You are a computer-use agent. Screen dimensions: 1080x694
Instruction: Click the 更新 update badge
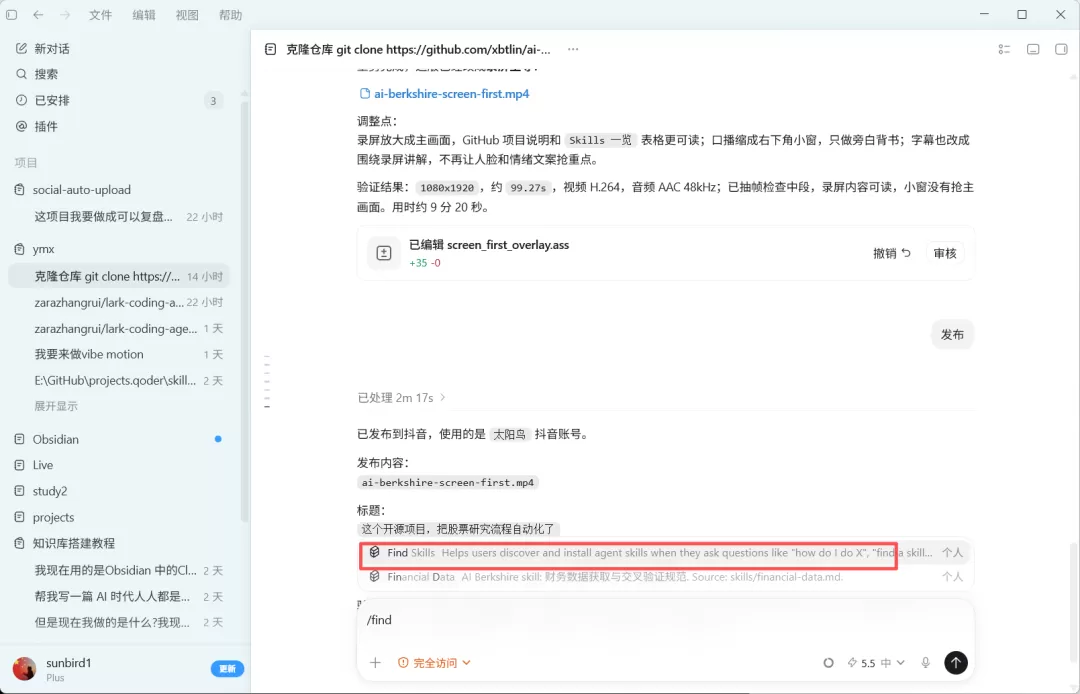(227, 669)
